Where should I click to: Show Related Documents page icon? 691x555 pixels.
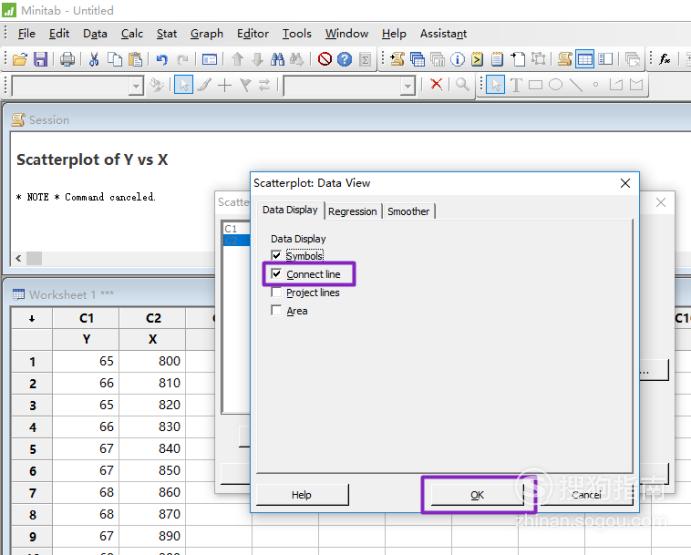pyautogui.click(x=518, y=59)
